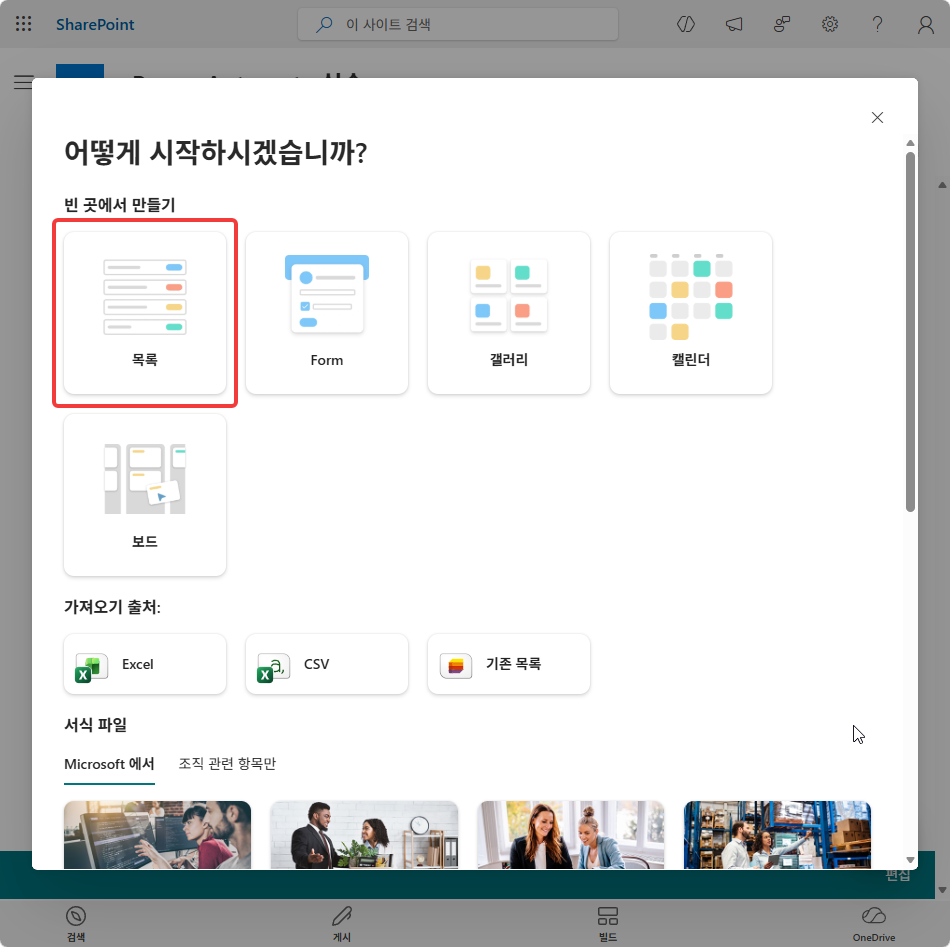Click the search magnifier icon in search box

tap(324, 24)
